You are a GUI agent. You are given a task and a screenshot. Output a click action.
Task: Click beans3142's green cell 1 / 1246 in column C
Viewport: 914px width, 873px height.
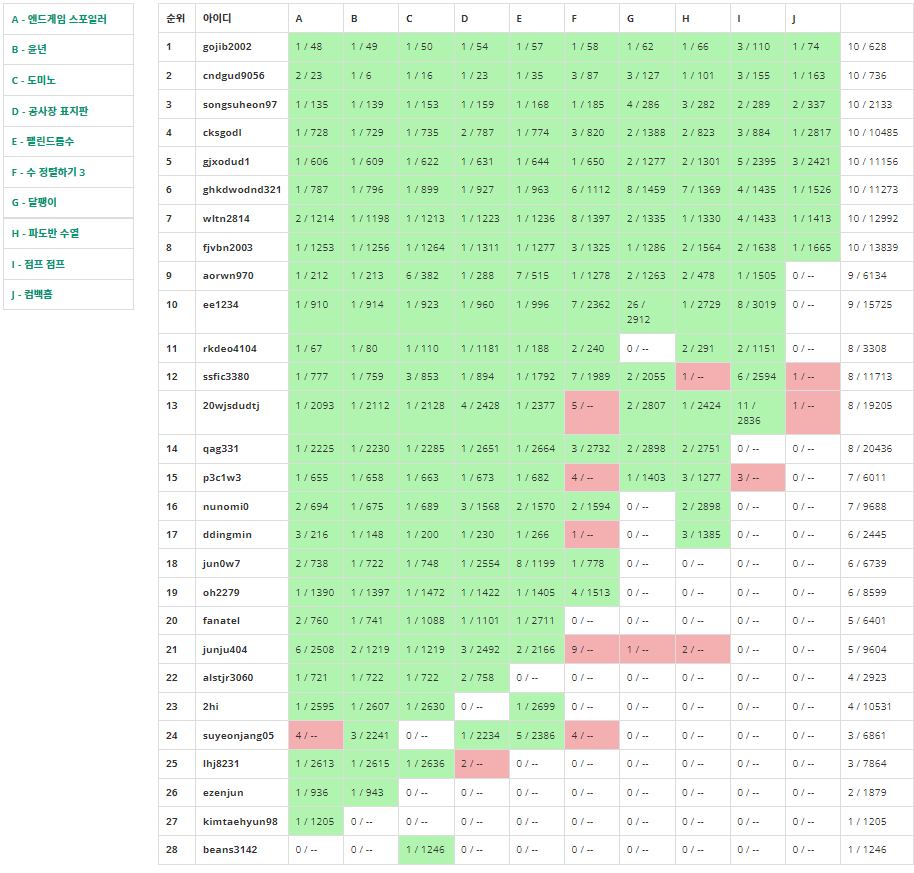[426, 850]
